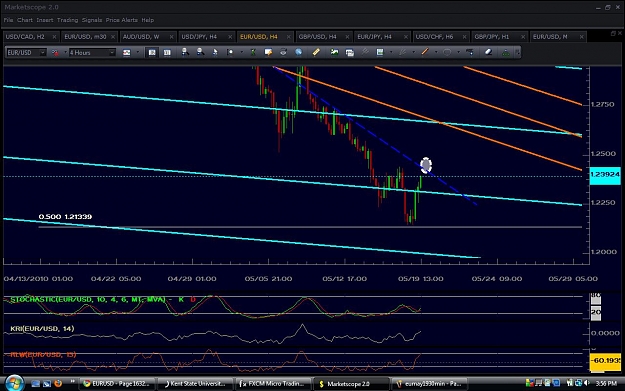625x391 pixels.
Task: Open the Signals menu
Action: click(92, 20)
